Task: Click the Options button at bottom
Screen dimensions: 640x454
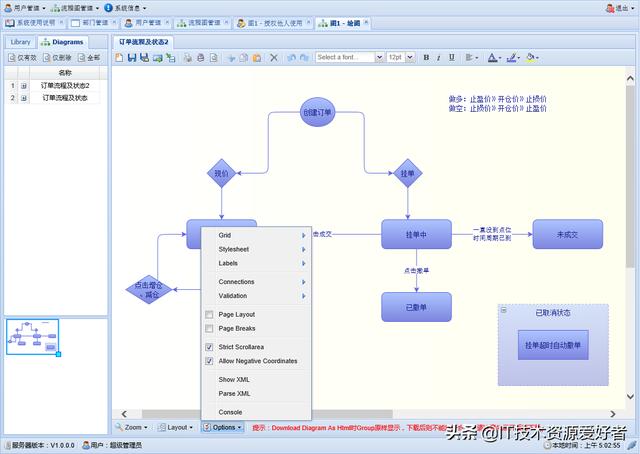Action: click(223, 427)
